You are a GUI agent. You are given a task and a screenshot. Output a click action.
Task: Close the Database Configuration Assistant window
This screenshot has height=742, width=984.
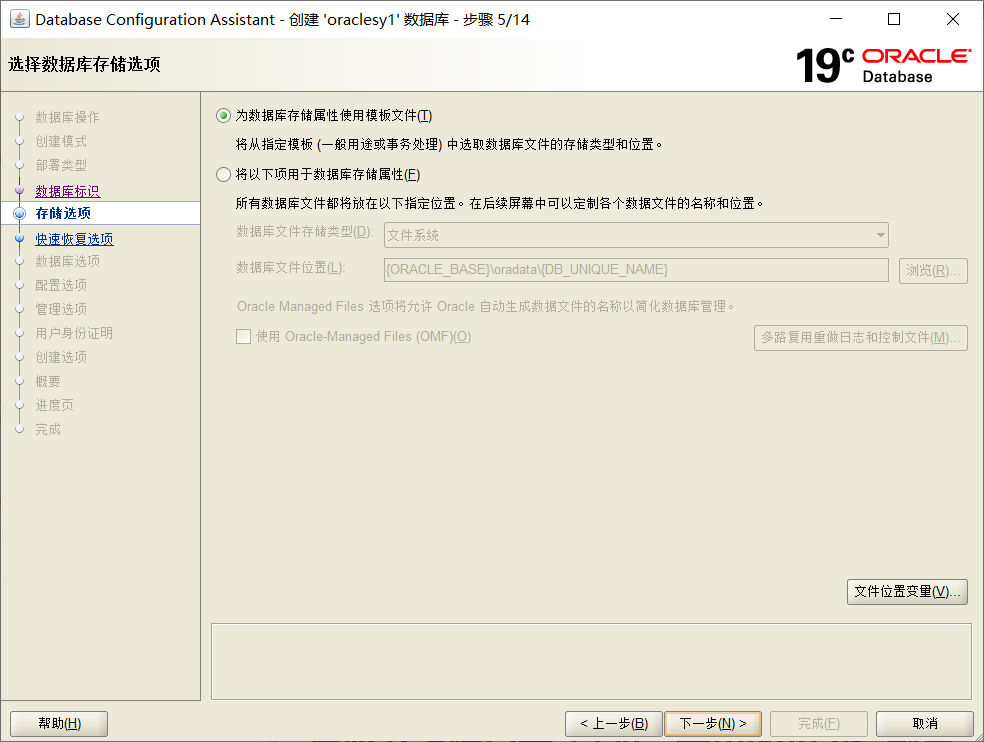pyautogui.click(x=953, y=19)
